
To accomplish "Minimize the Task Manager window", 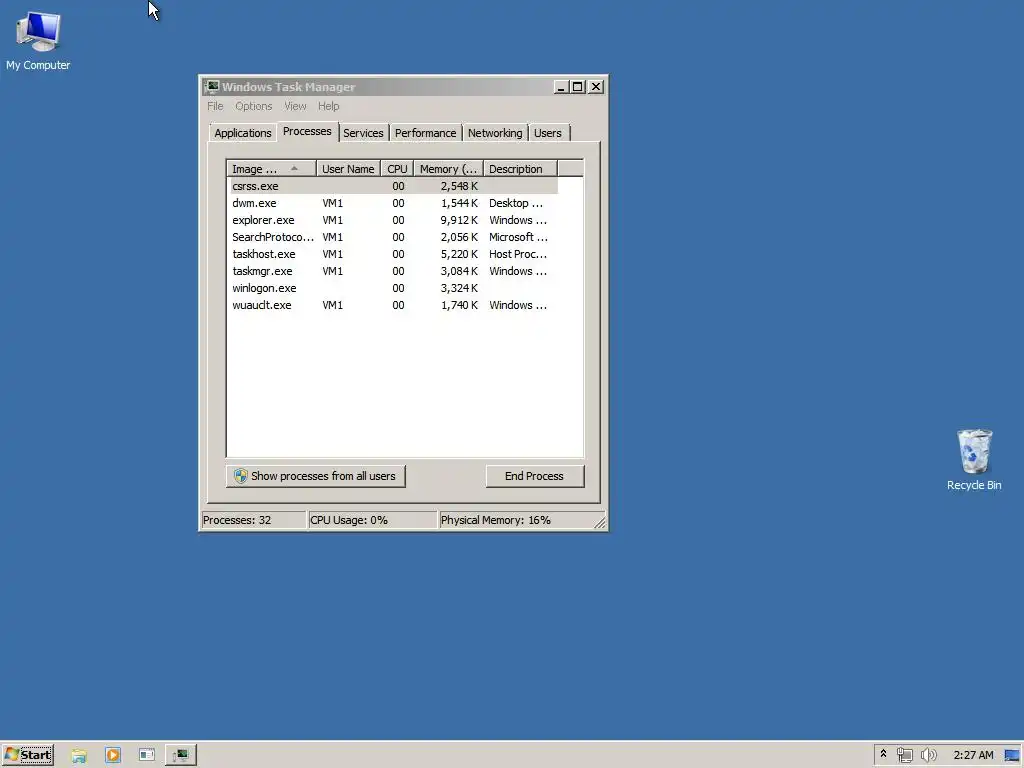I will pyautogui.click(x=560, y=87).
